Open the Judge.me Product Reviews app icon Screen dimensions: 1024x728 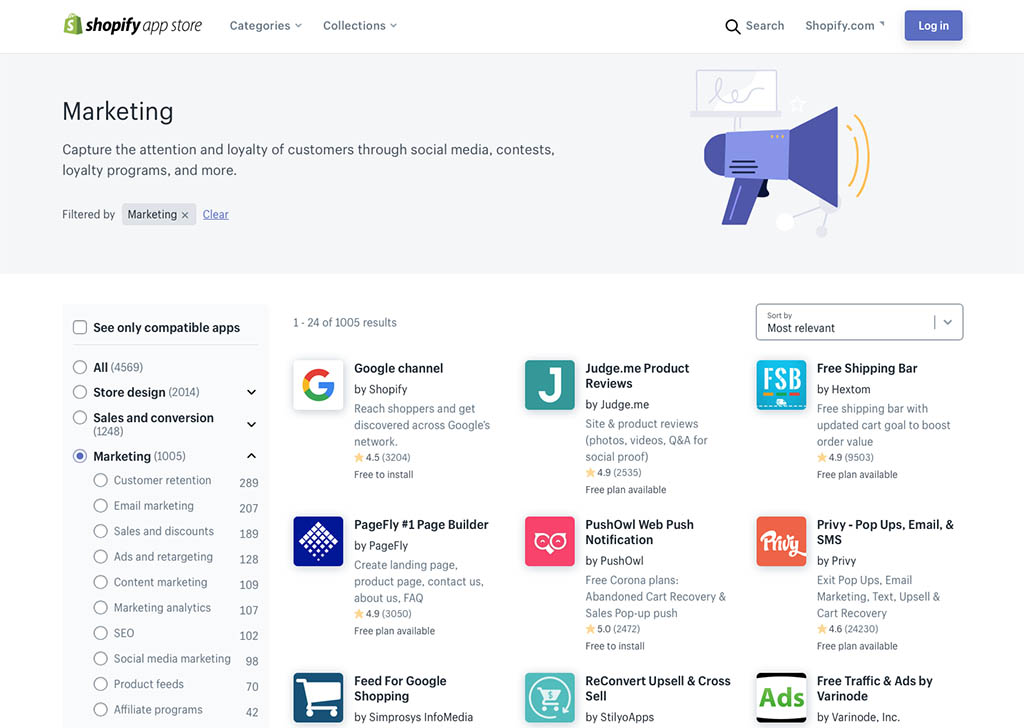550,385
